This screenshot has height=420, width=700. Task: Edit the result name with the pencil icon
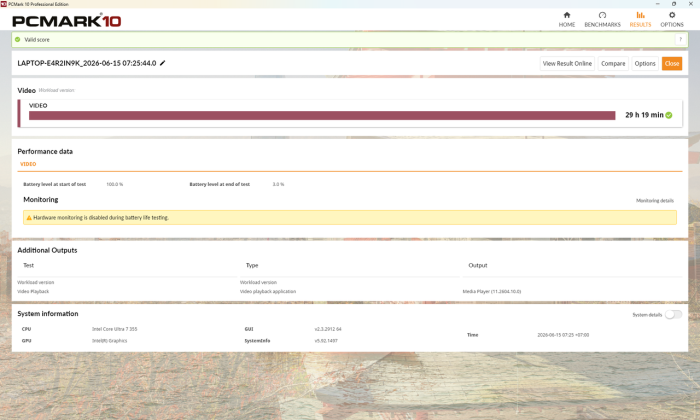tap(162, 63)
